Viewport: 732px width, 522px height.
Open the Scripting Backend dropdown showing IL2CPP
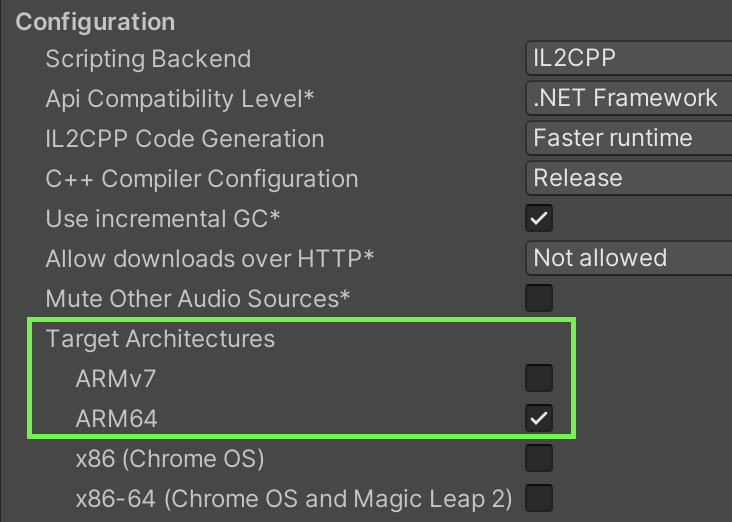point(628,58)
